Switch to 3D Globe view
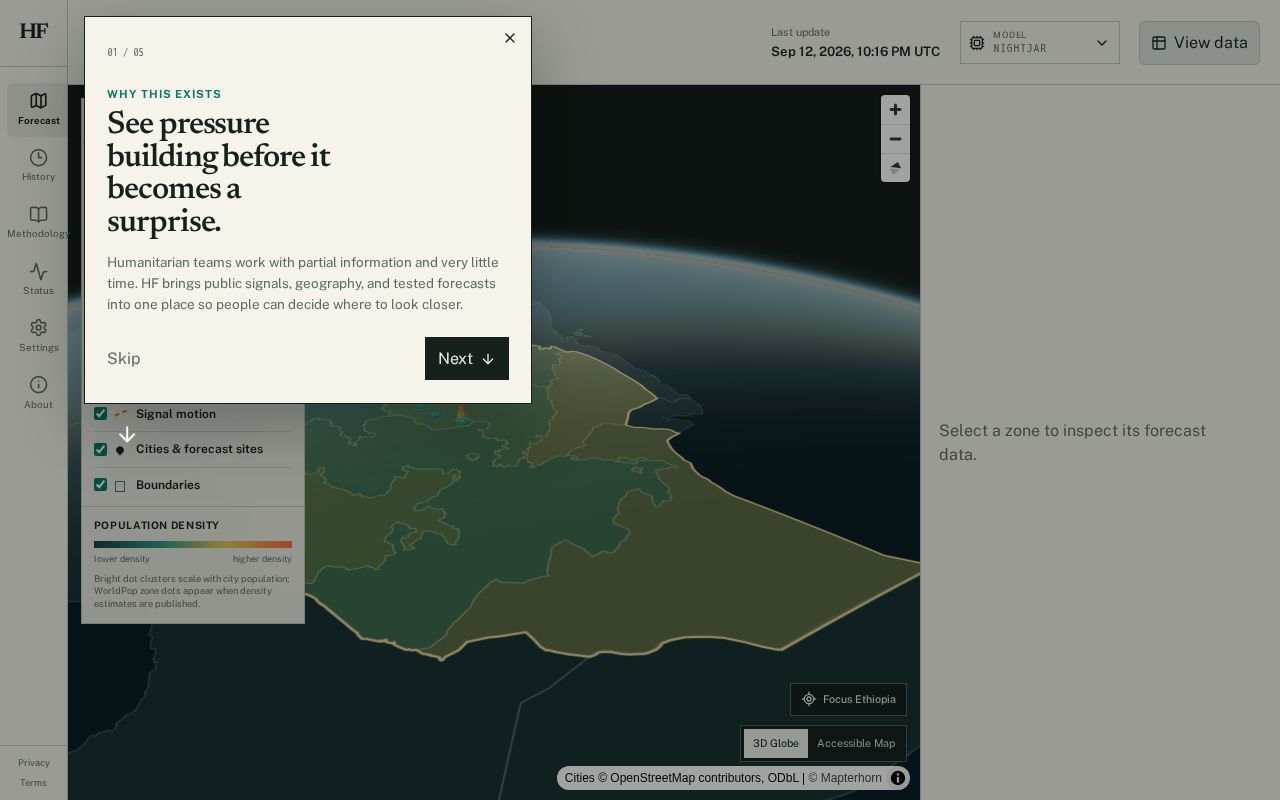The image size is (1280, 800). (x=776, y=743)
